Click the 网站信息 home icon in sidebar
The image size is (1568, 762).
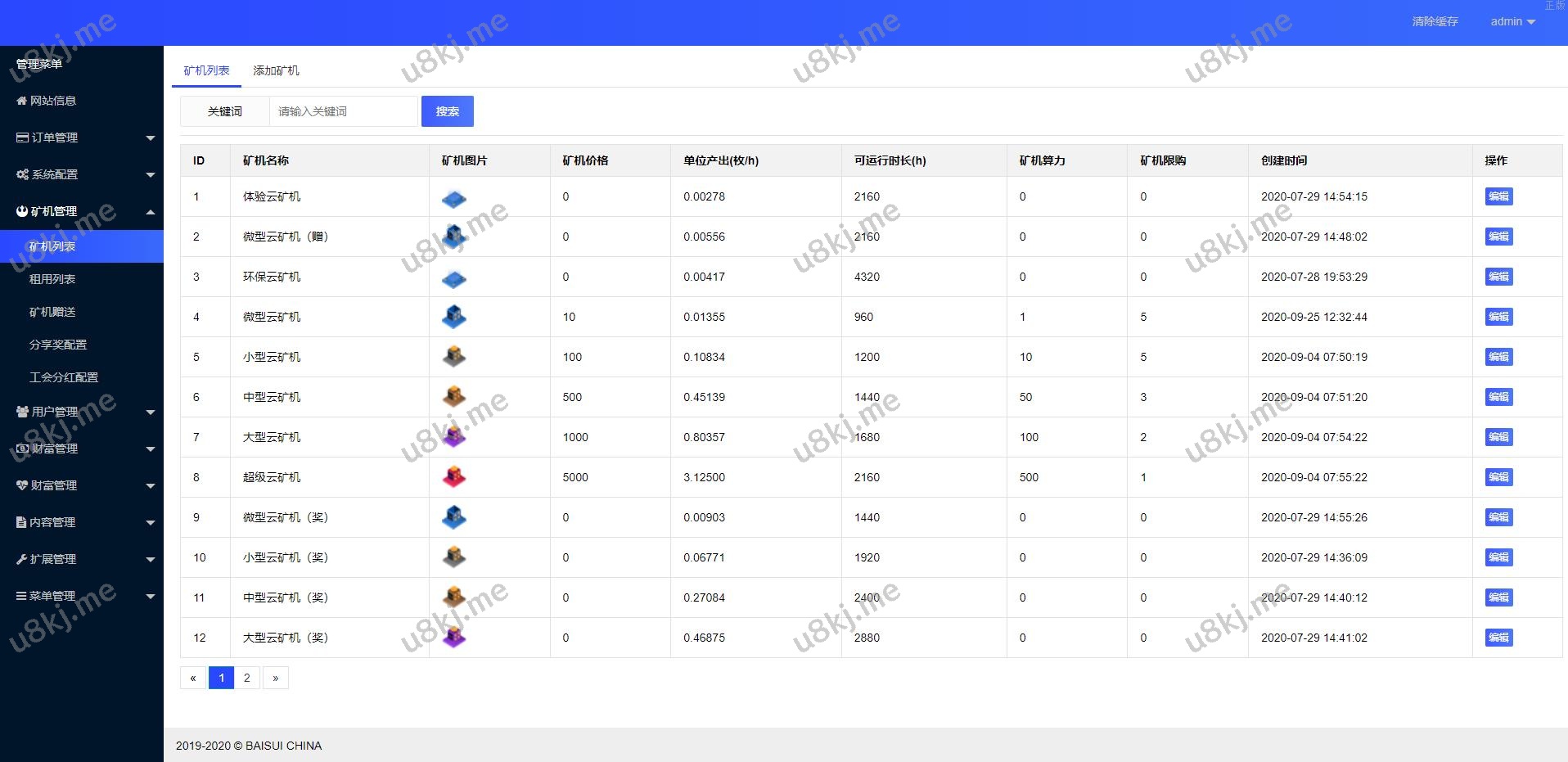[22, 101]
